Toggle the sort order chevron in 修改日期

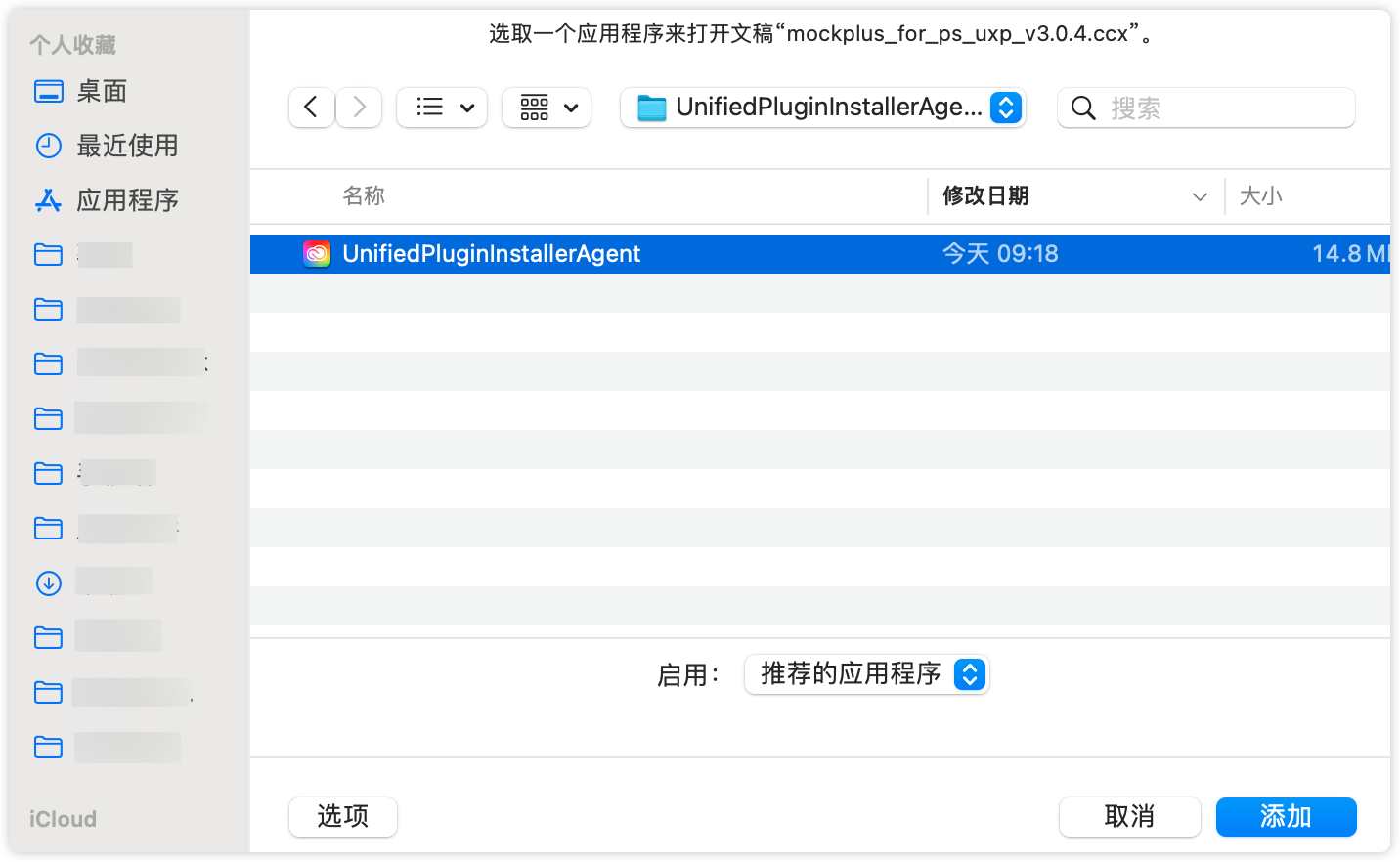pos(1200,197)
